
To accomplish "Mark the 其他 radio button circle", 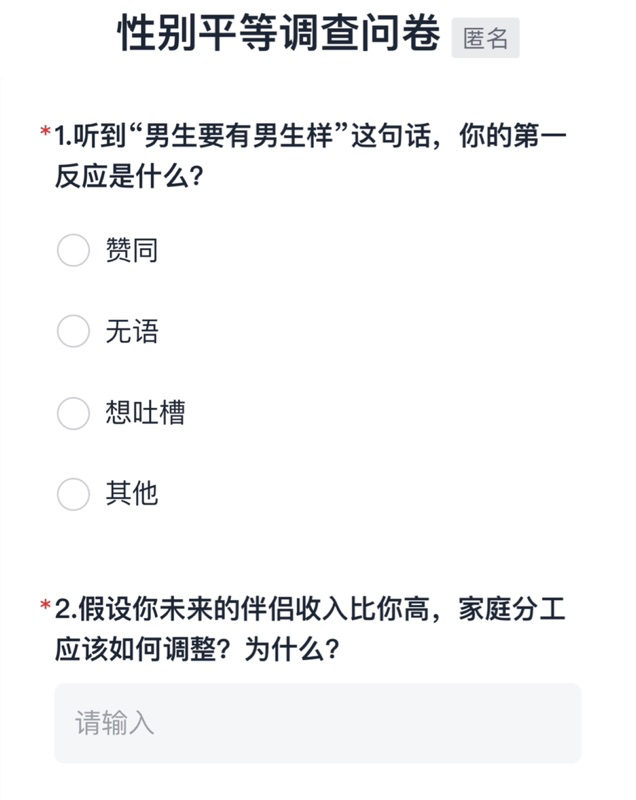I will (73, 494).
